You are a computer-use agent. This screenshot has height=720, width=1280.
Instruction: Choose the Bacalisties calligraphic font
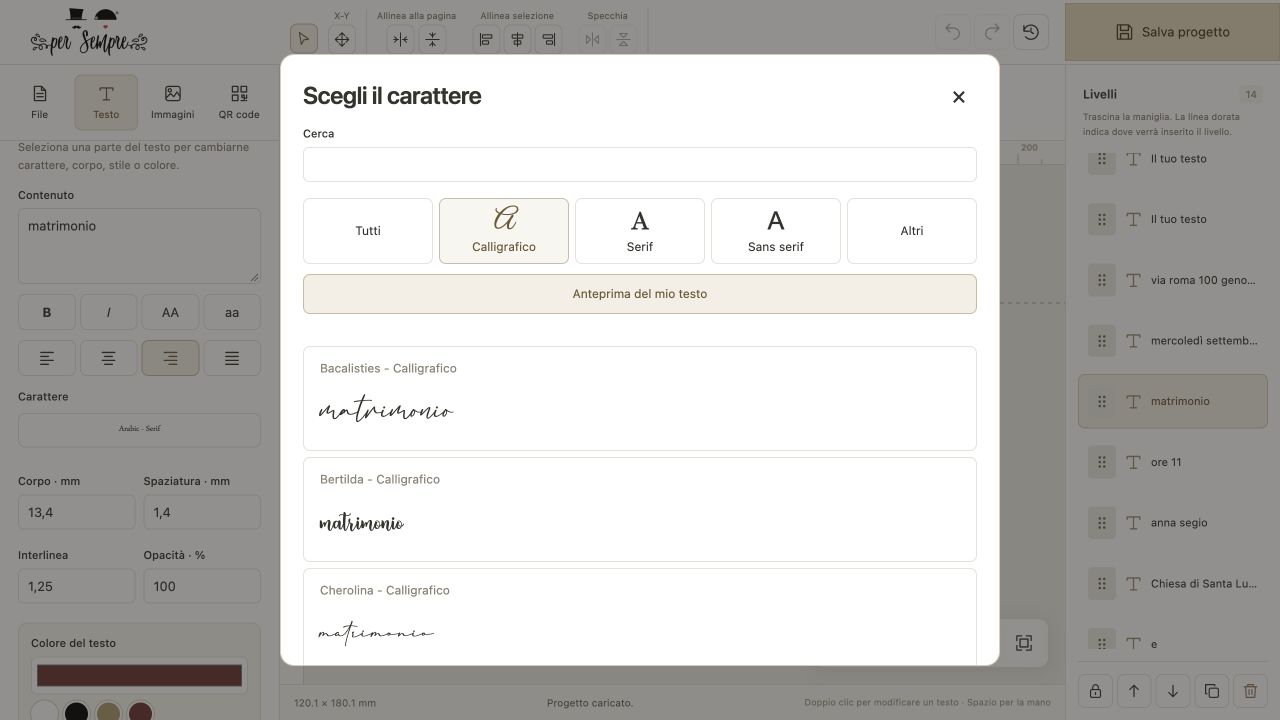pyautogui.click(x=640, y=398)
